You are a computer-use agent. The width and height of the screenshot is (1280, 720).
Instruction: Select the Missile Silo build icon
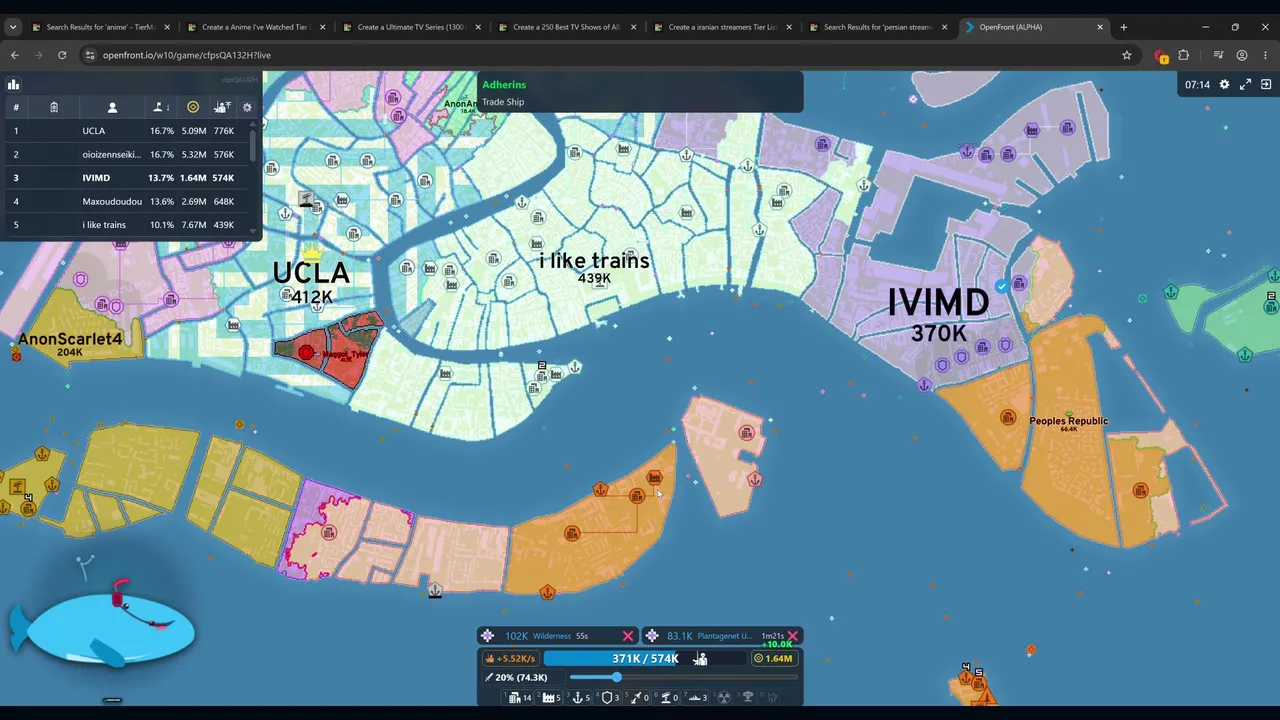click(636, 697)
